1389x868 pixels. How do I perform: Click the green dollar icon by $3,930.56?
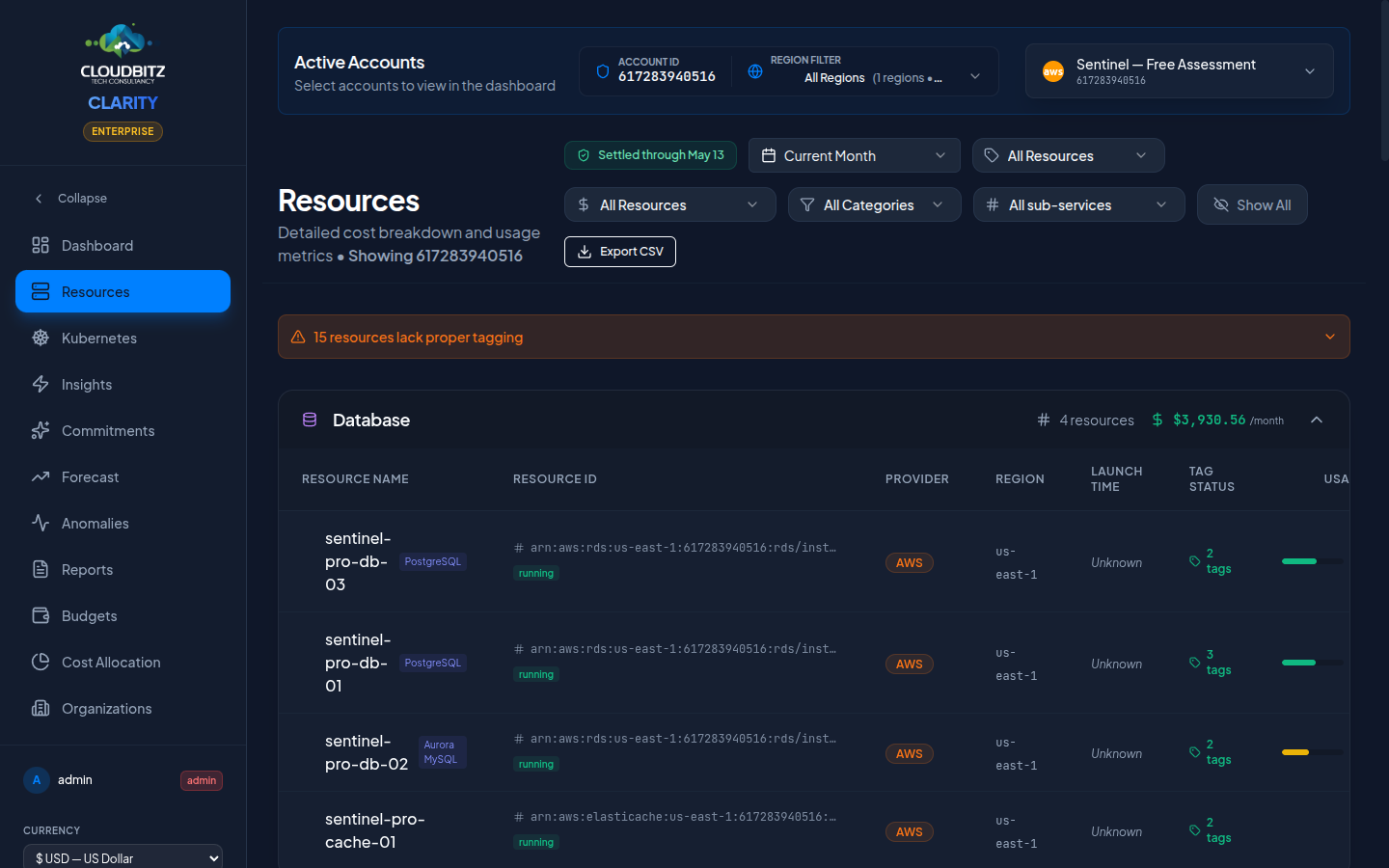point(1157,420)
